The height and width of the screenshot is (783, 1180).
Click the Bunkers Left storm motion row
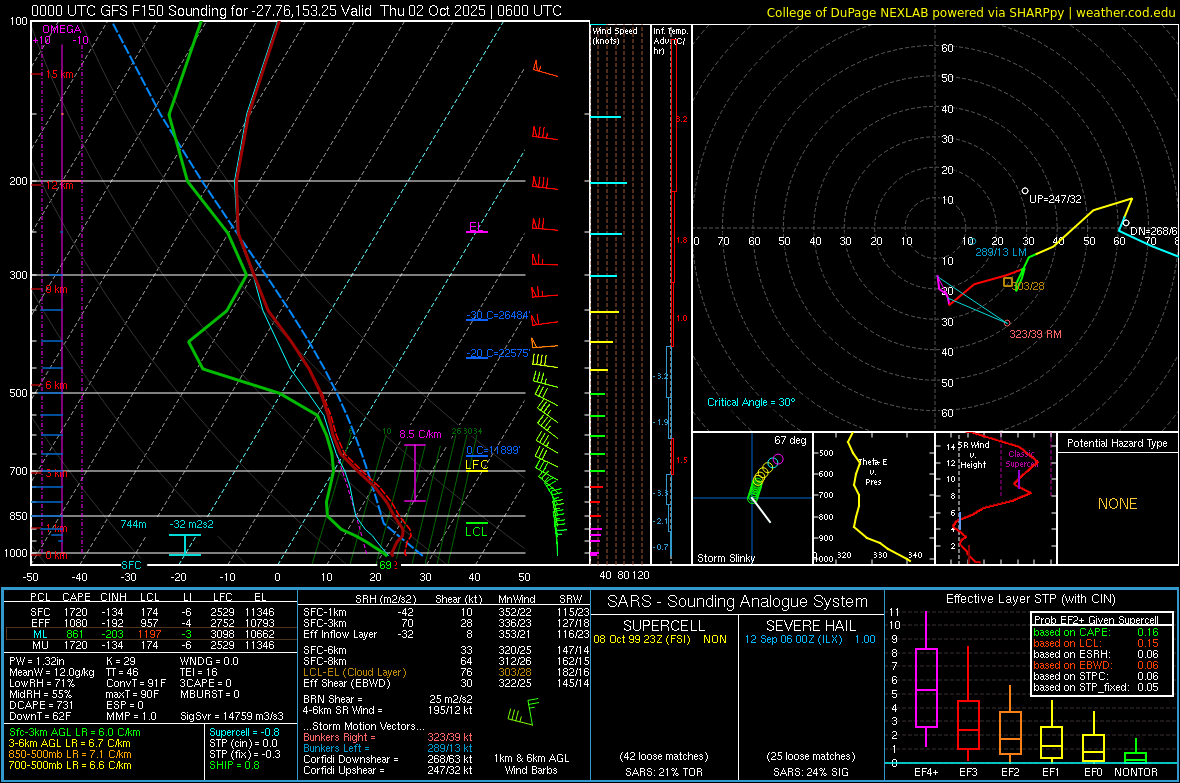coord(388,748)
